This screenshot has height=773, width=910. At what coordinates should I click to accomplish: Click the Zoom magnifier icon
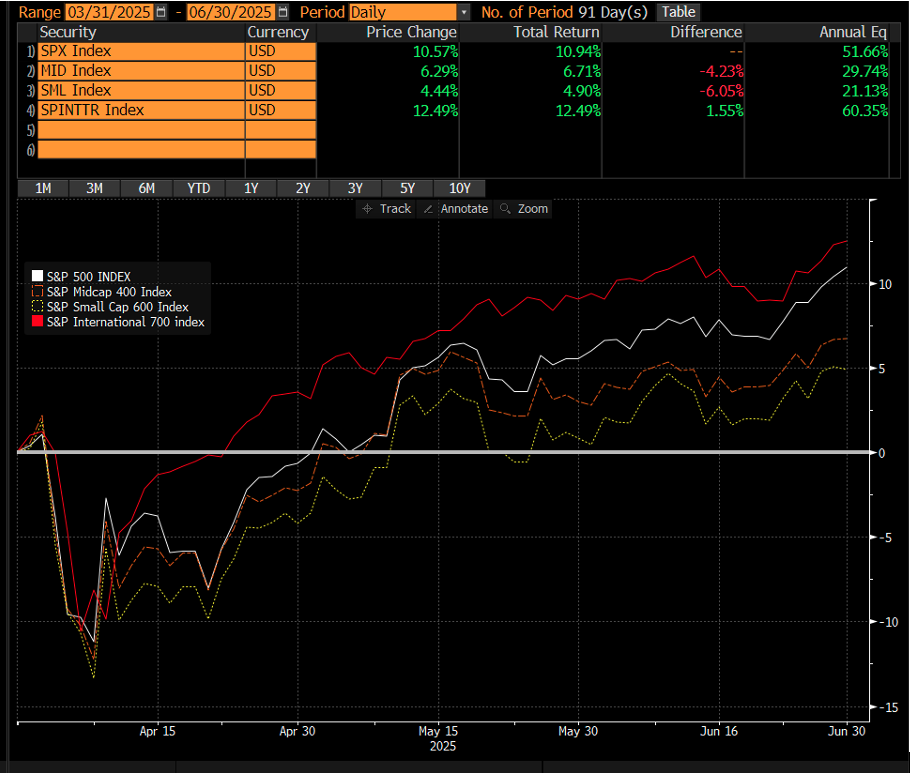[505, 208]
